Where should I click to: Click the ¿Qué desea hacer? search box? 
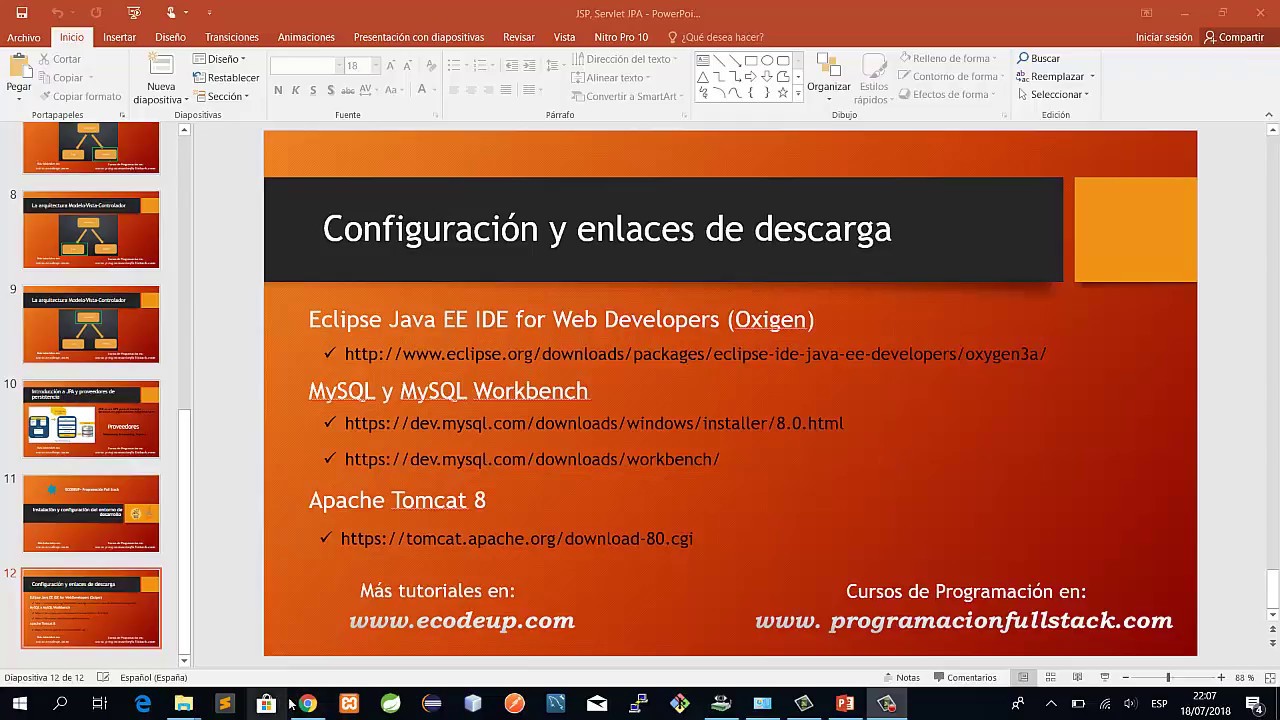coord(715,37)
